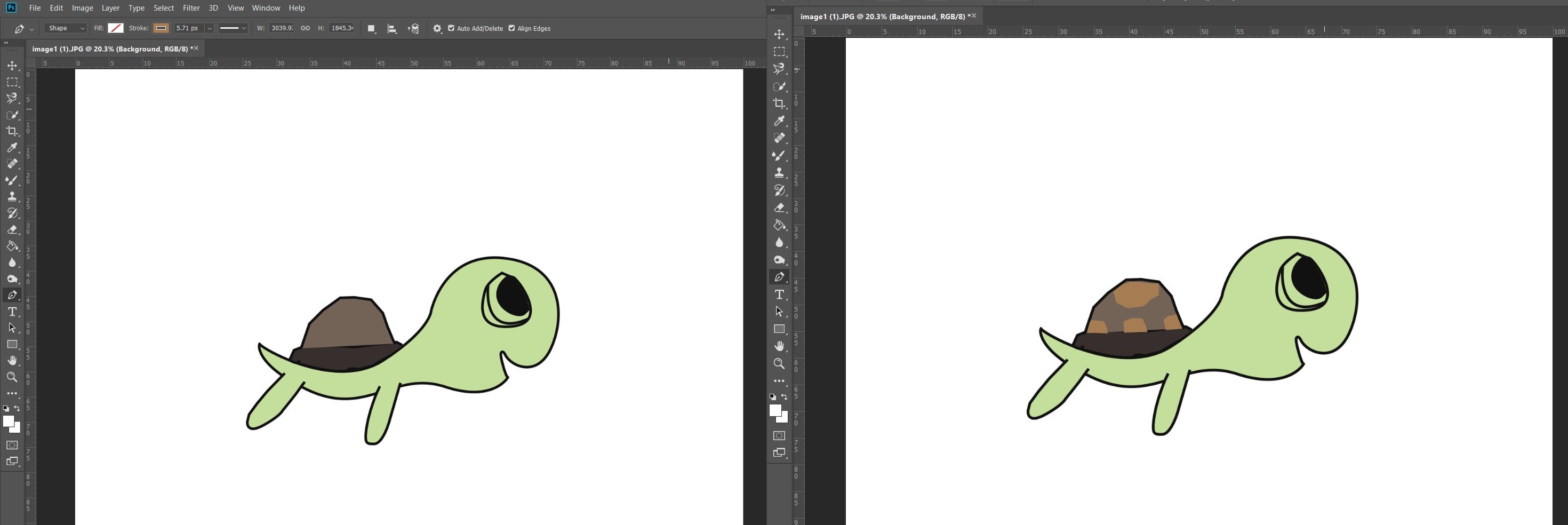The width and height of the screenshot is (1568, 525).
Task: Reset default colors in left window
Action: pyautogui.click(x=6, y=409)
